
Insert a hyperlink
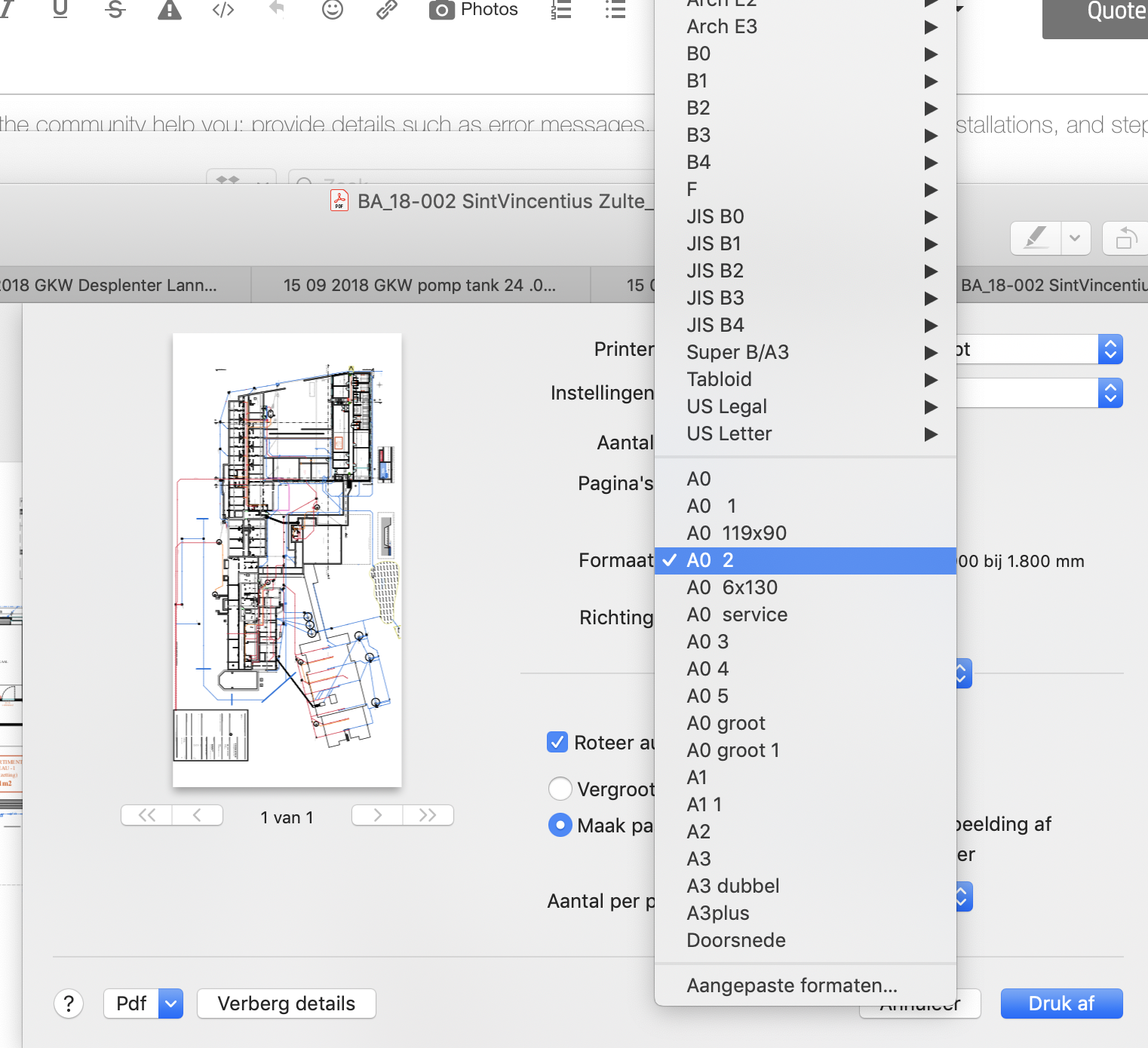click(386, 11)
